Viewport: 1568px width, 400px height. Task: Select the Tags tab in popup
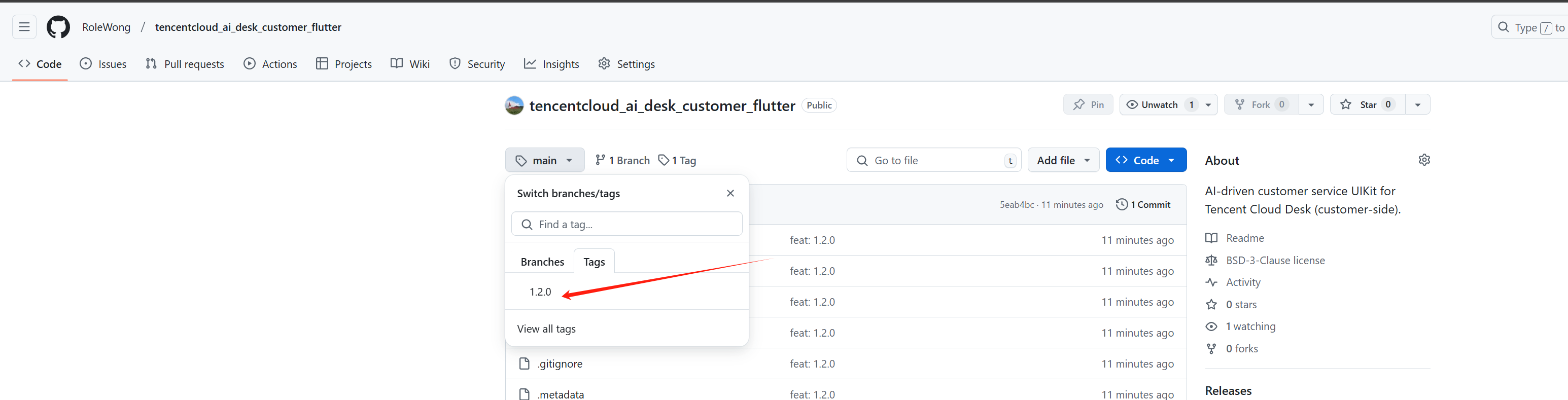[x=594, y=262]
